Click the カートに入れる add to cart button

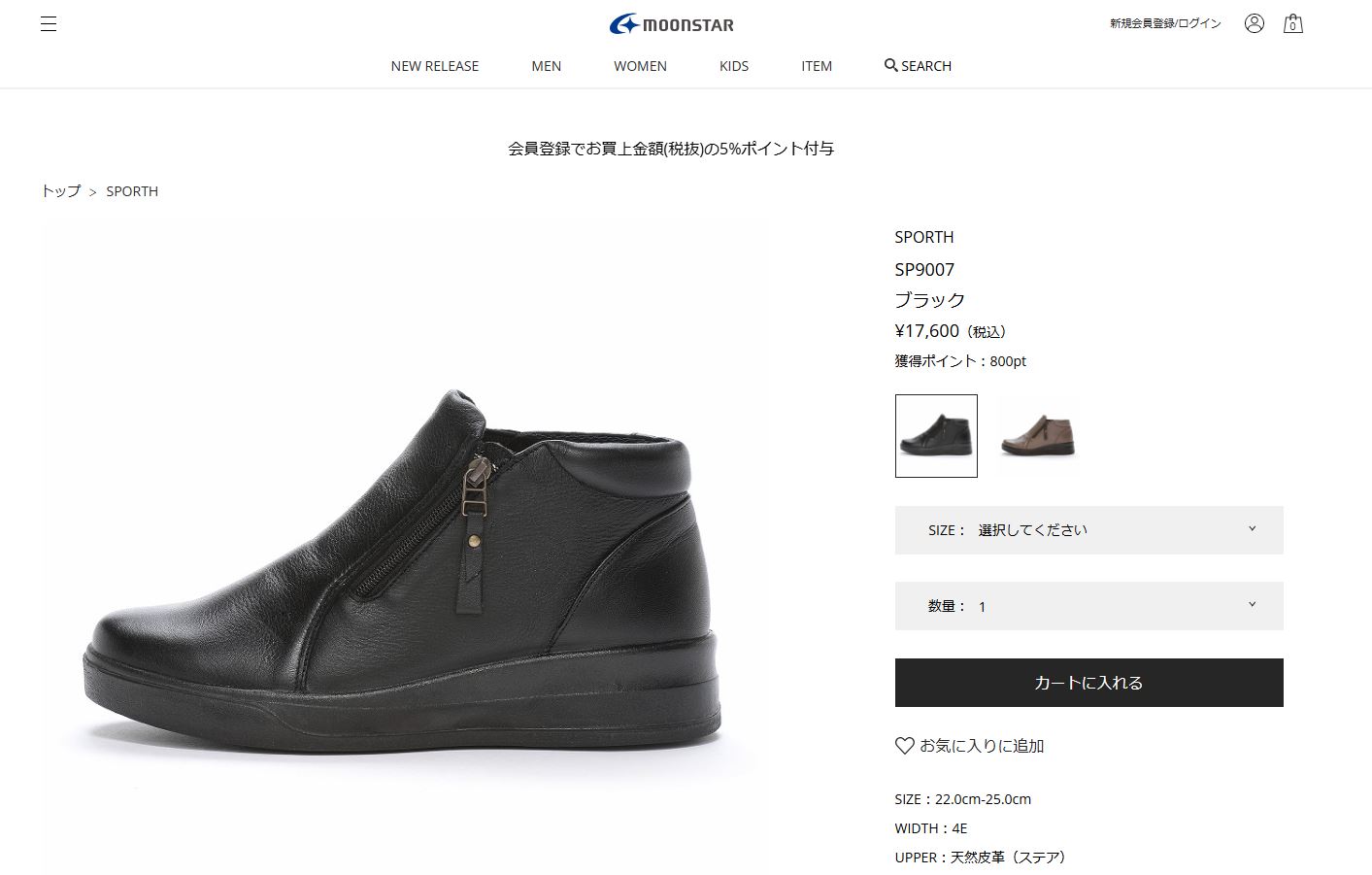pyautogui.click(x=1088, y=683)
